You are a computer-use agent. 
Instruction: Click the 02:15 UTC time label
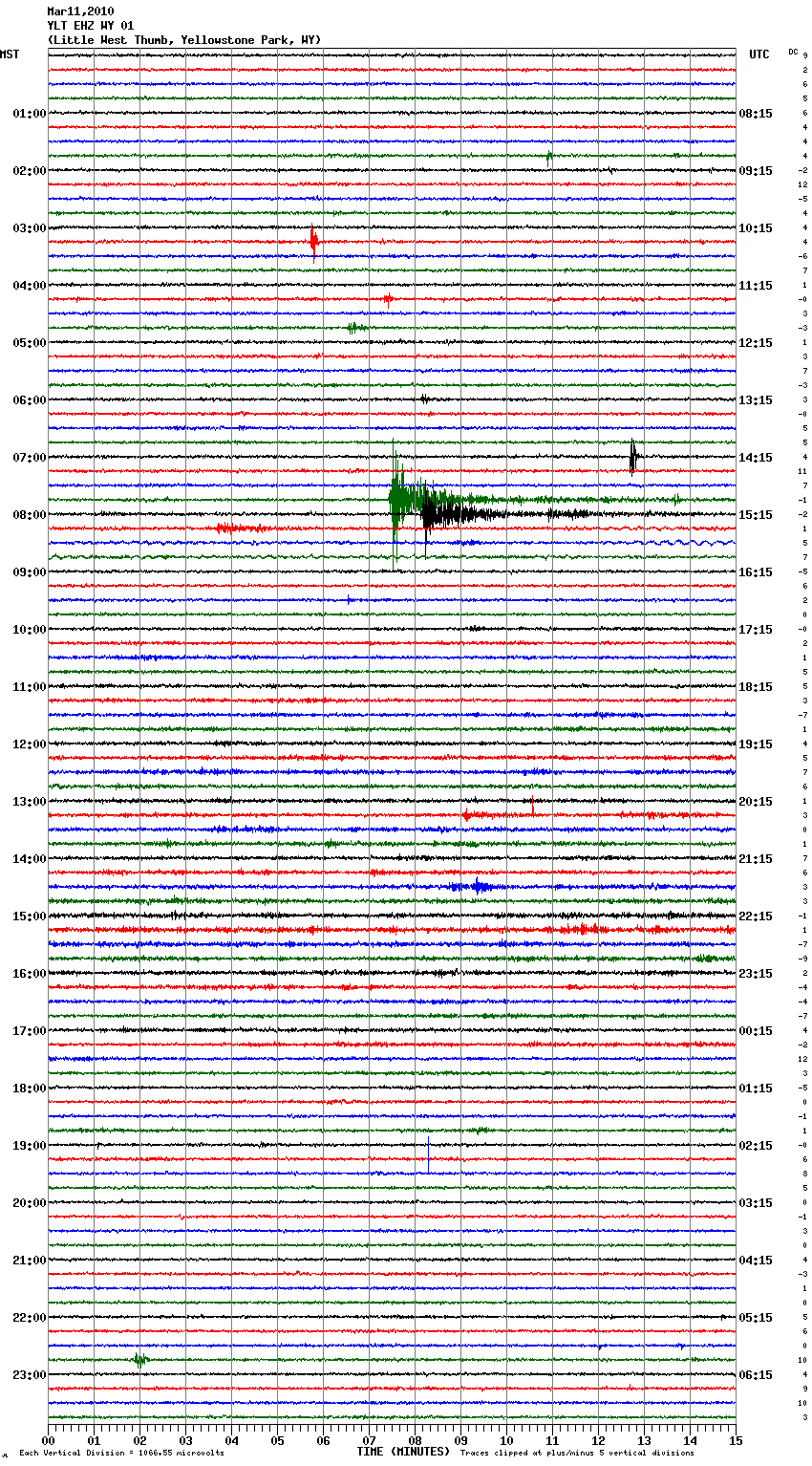756,1146
